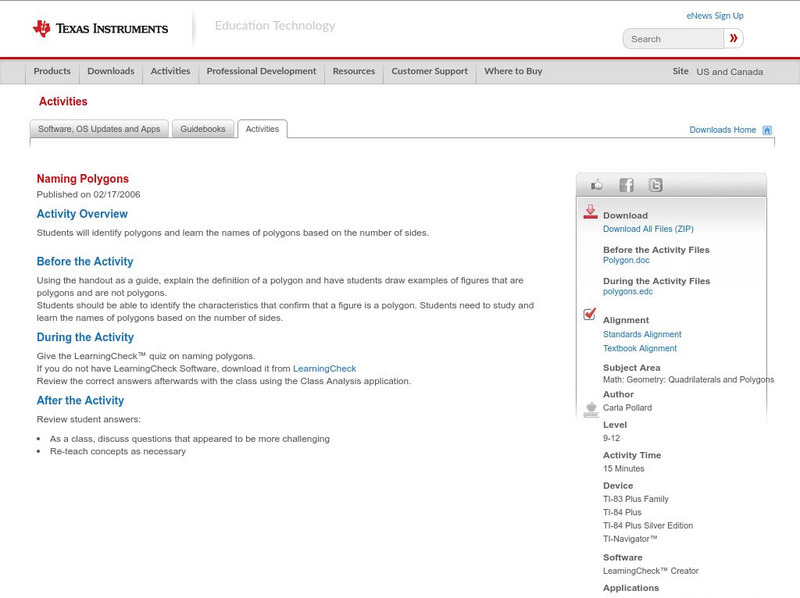Click the LearningCheck Creator software entry
This screenshot has height=598, width=800.
tap(651, 571)
